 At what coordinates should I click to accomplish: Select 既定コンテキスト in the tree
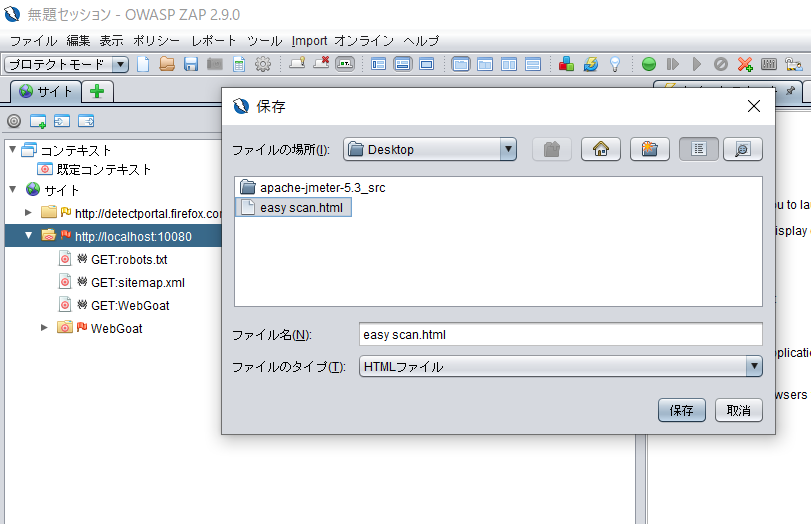coord(94,169)
